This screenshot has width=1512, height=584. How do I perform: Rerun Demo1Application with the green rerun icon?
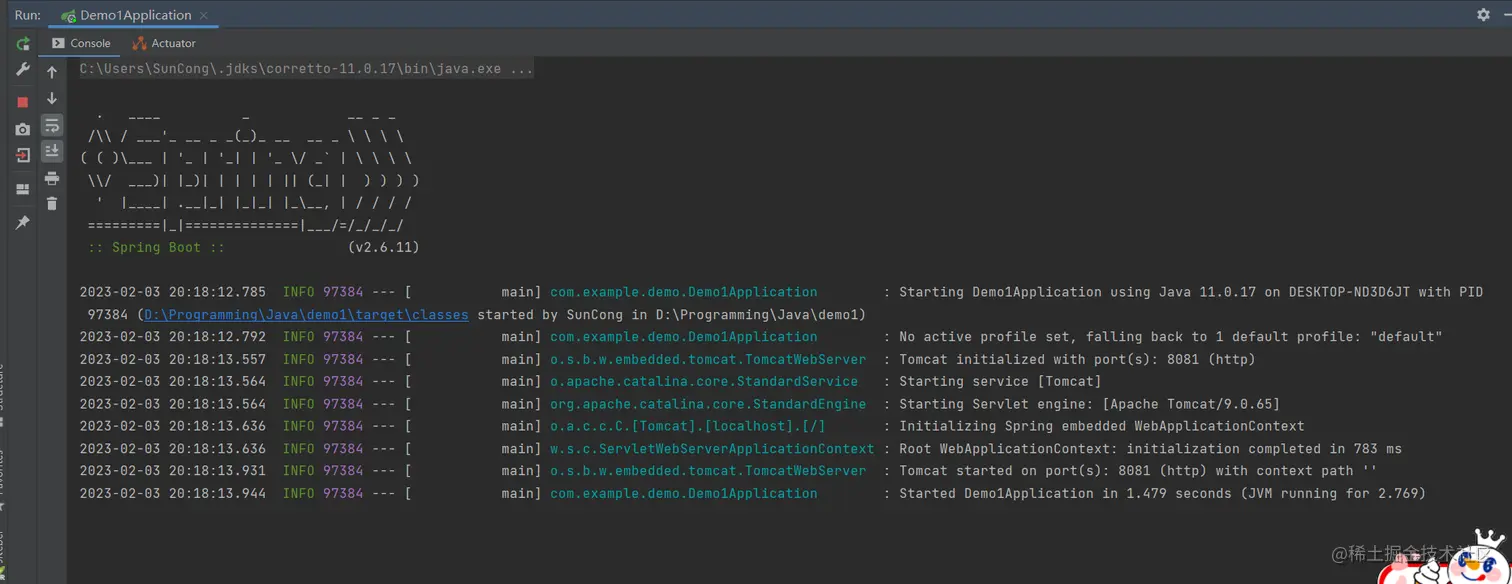(23, 44)
